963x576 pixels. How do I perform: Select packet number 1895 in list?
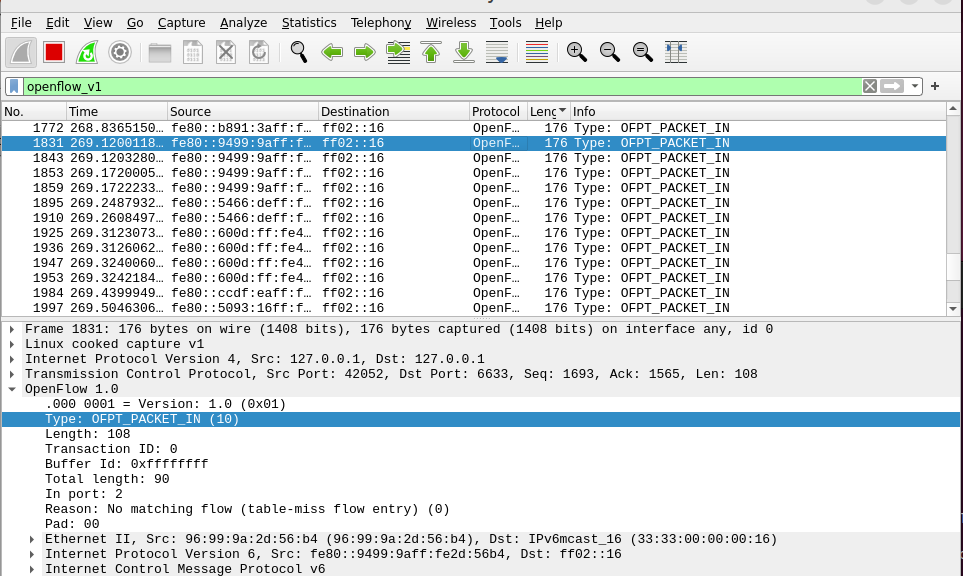pyautogui.click(x=474, y=203)
